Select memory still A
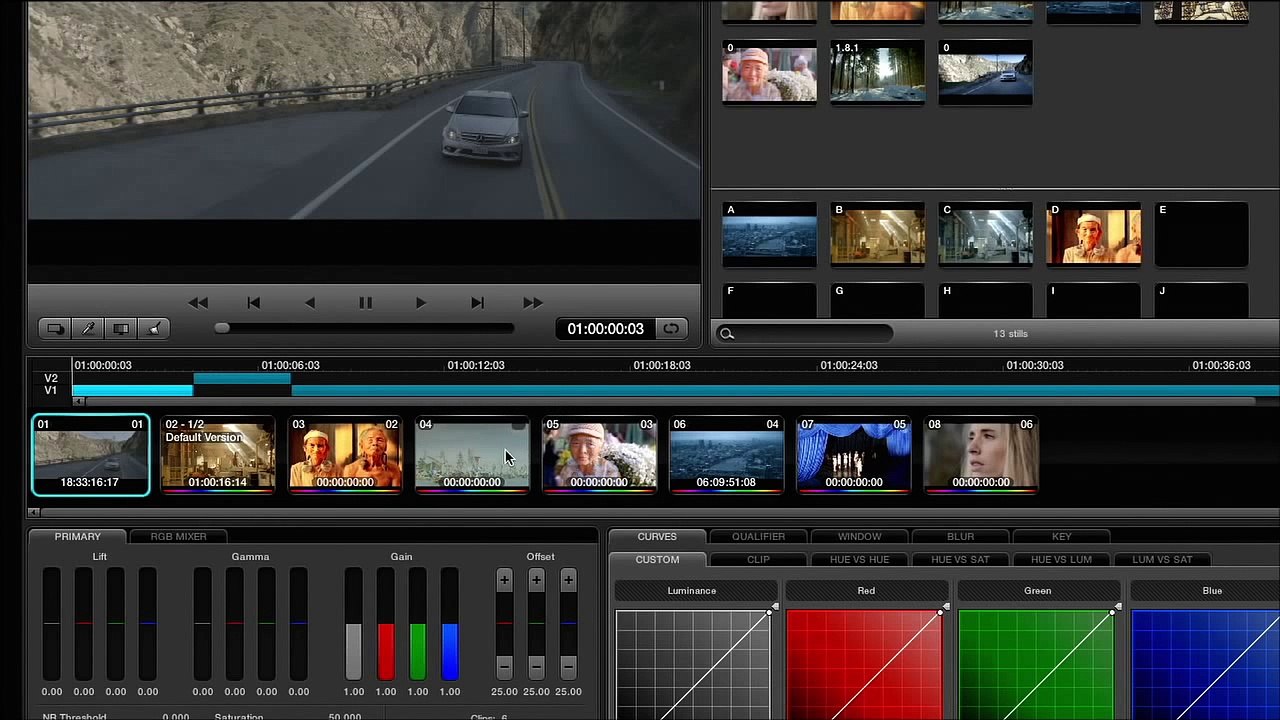 click(769, 235)
